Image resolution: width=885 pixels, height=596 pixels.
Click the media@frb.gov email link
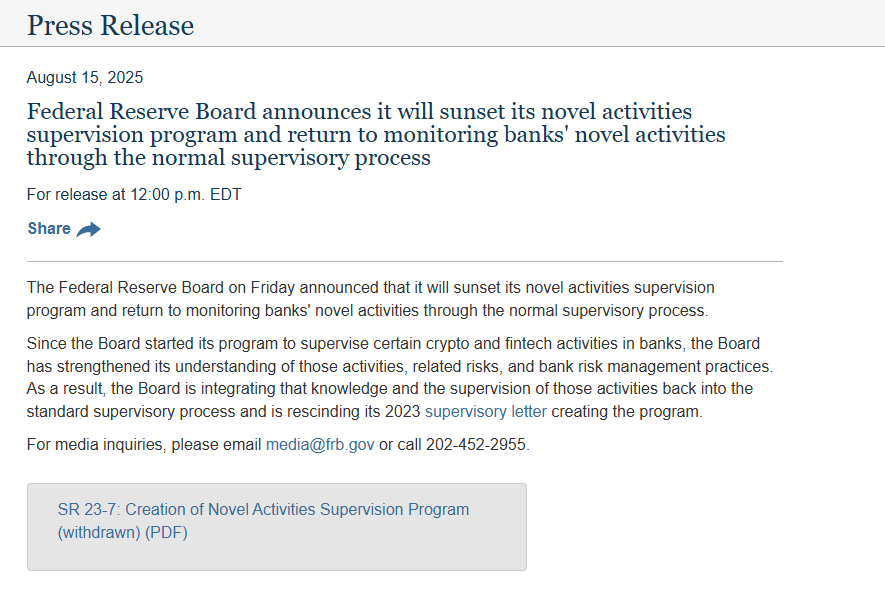click(x=320, y=445)
